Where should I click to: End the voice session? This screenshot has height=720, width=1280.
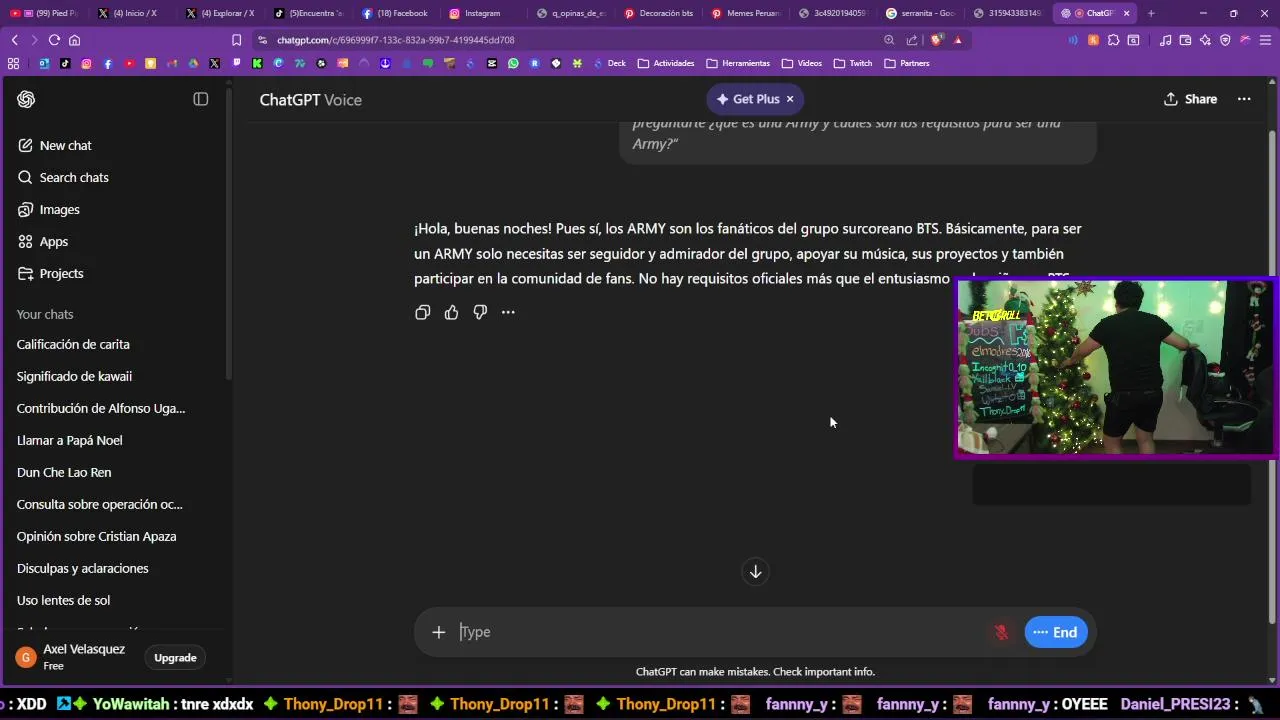click(x=1055, y=632)
